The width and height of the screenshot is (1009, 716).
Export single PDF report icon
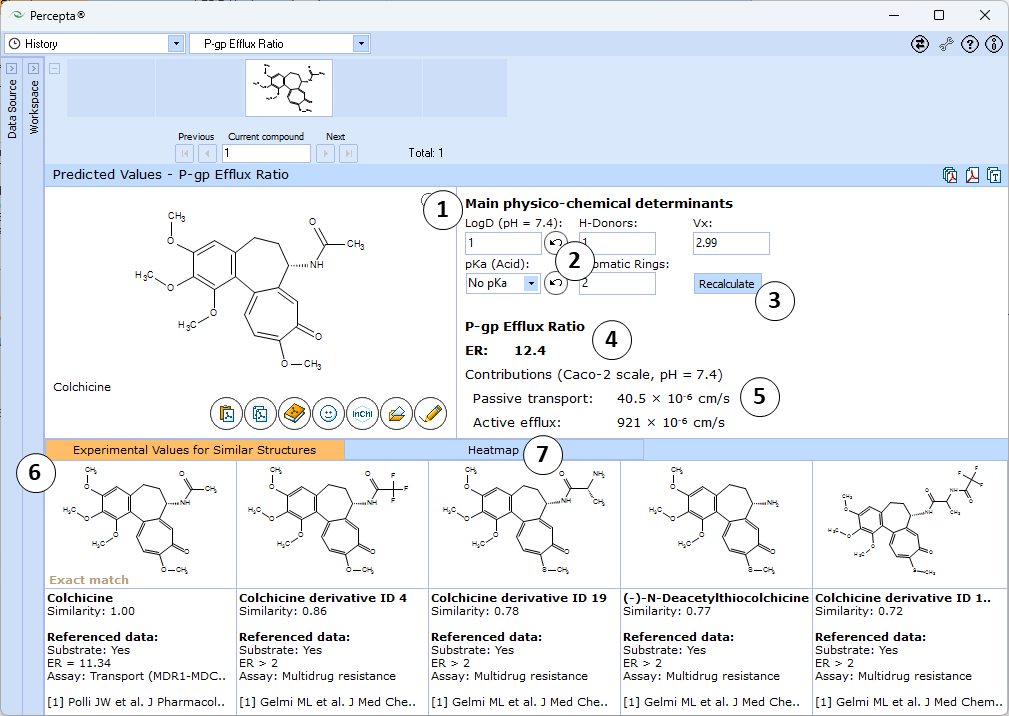pos(972,175)
